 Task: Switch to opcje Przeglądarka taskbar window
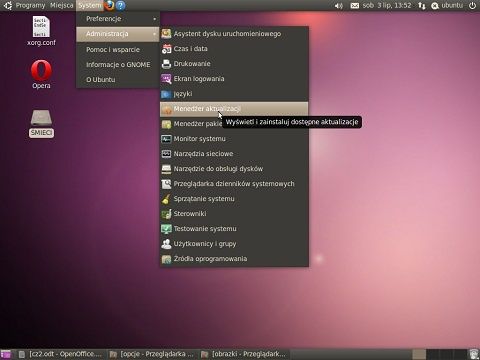pos(152,354)
